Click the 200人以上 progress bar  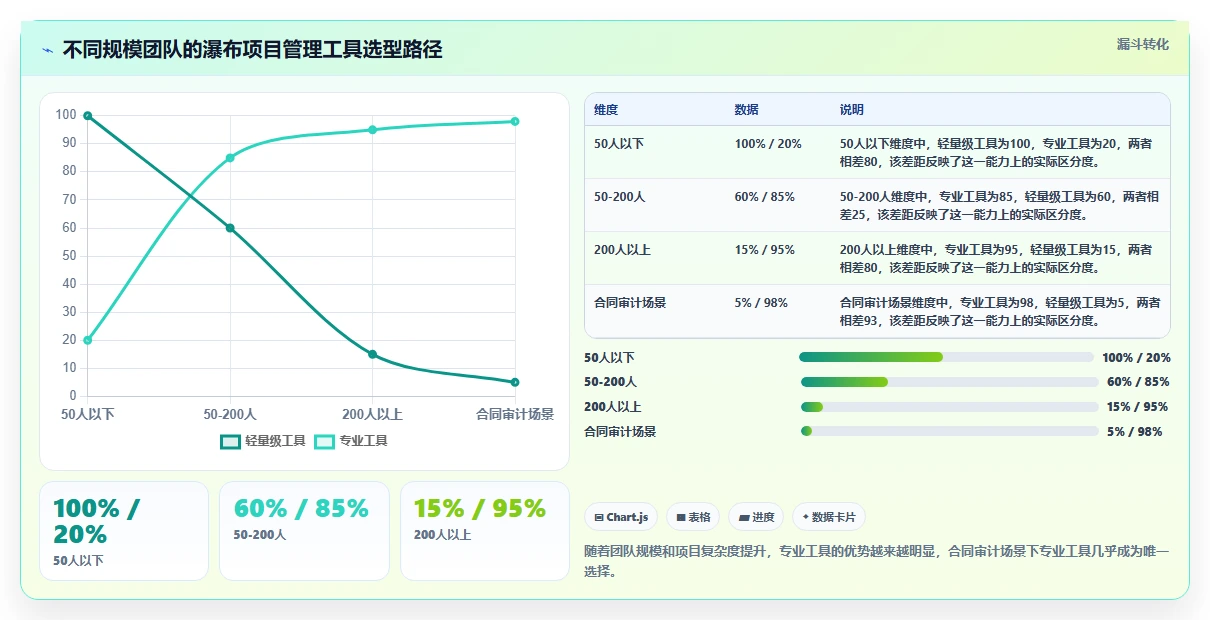[950, 407]
